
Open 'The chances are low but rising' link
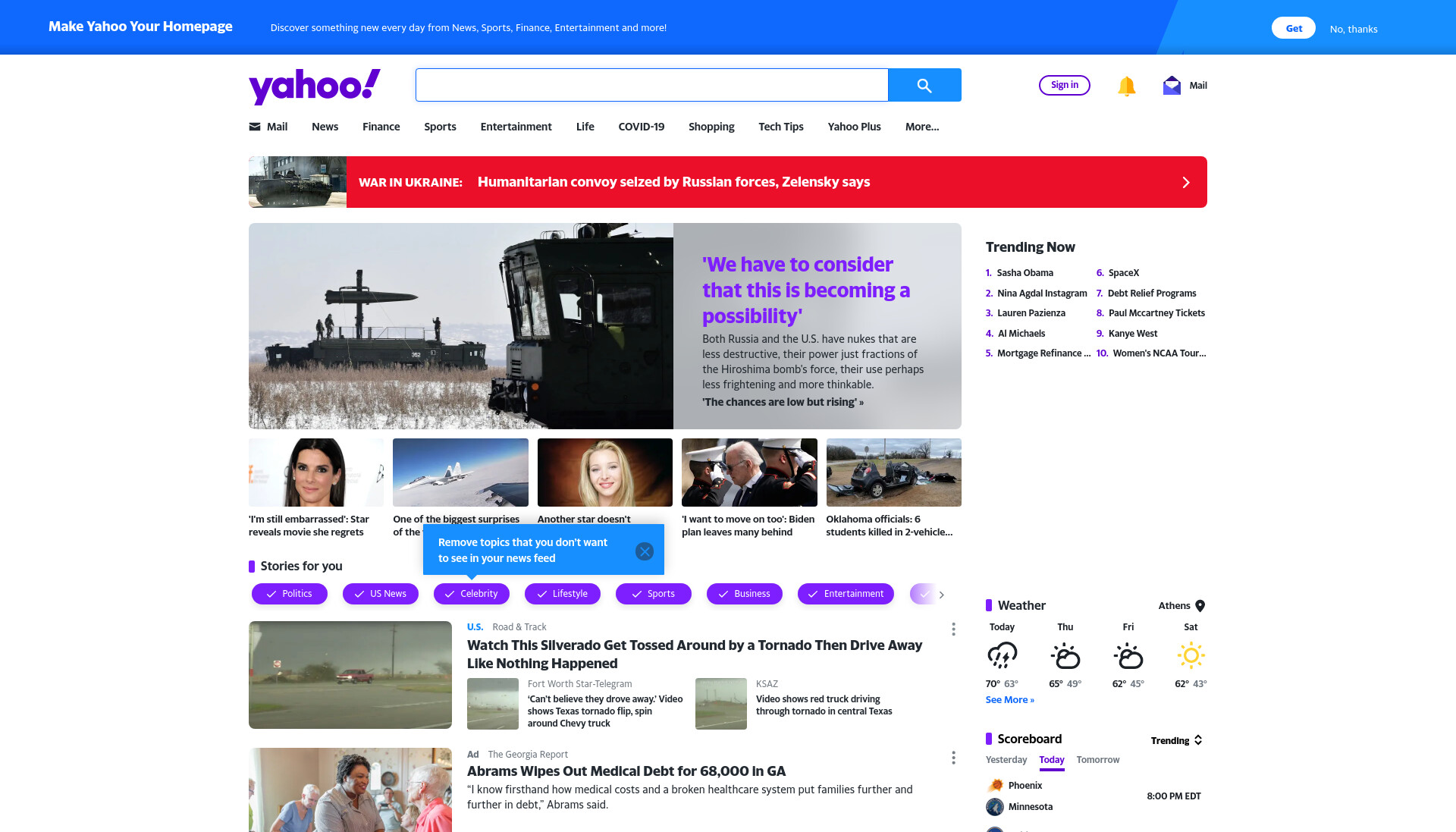[x=783, y=402]
